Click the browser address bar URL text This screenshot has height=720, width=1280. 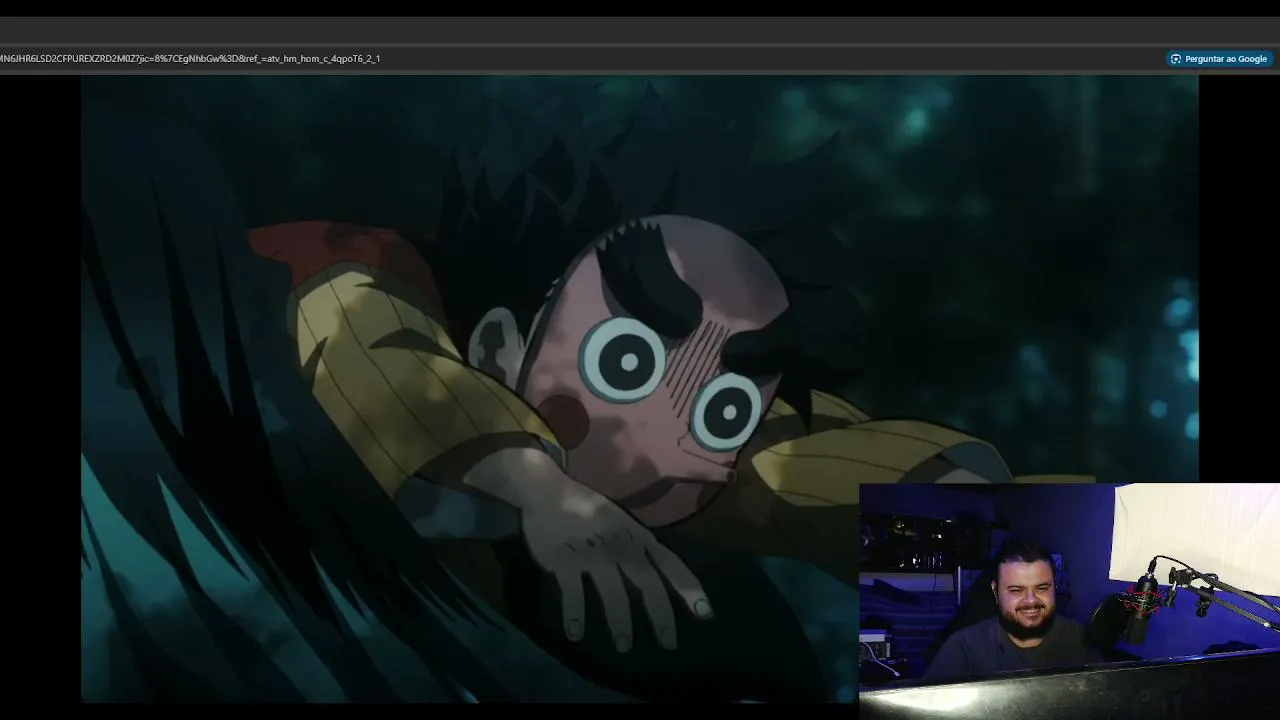[190, 59]
